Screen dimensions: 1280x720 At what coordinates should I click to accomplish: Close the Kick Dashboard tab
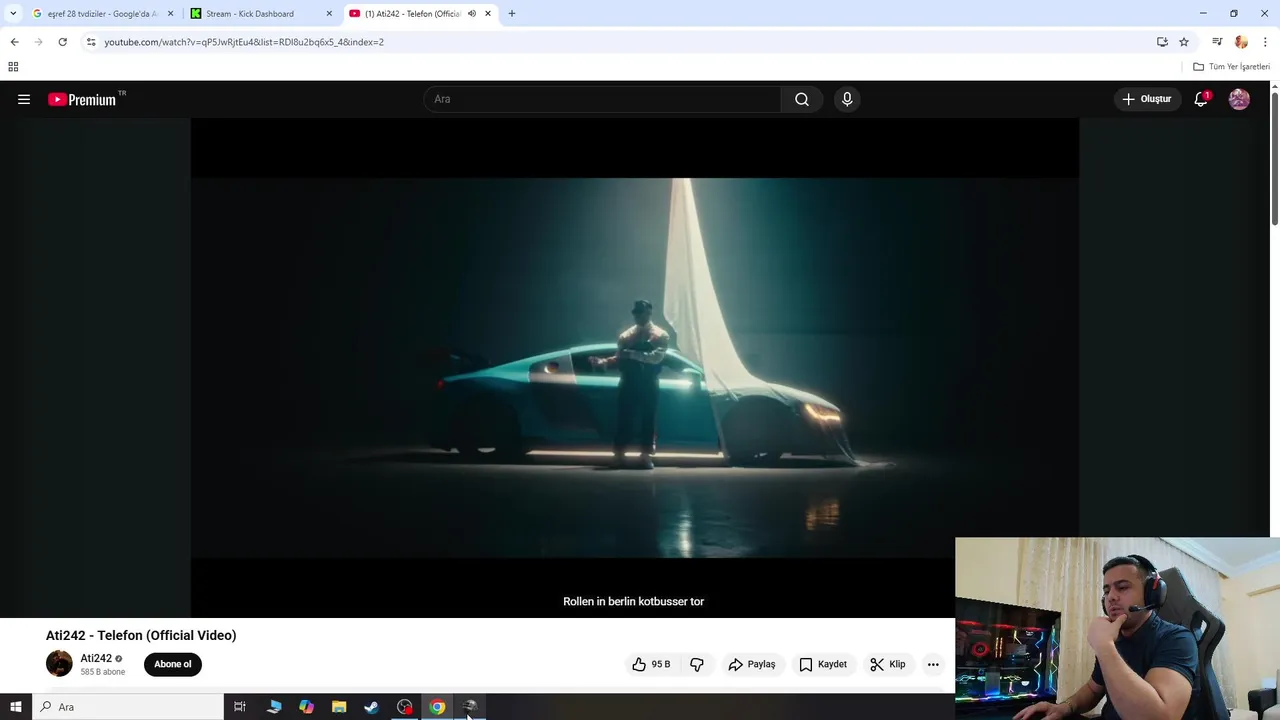coord(329,14)
